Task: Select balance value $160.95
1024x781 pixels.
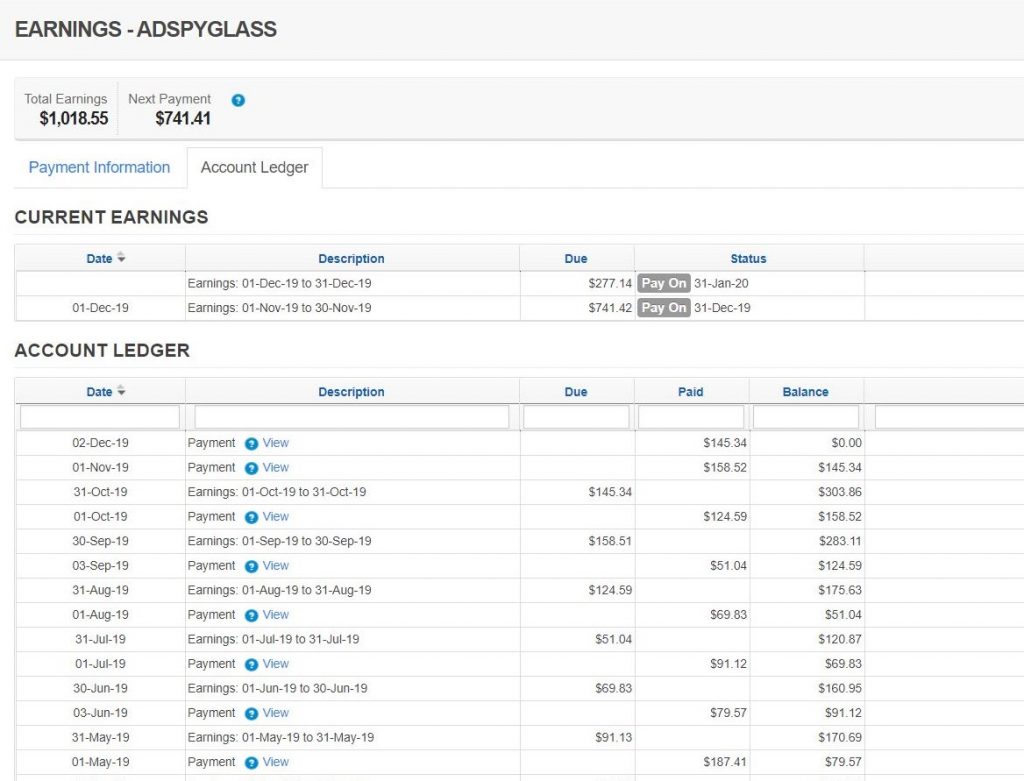Action: click(x=840, y=688)
